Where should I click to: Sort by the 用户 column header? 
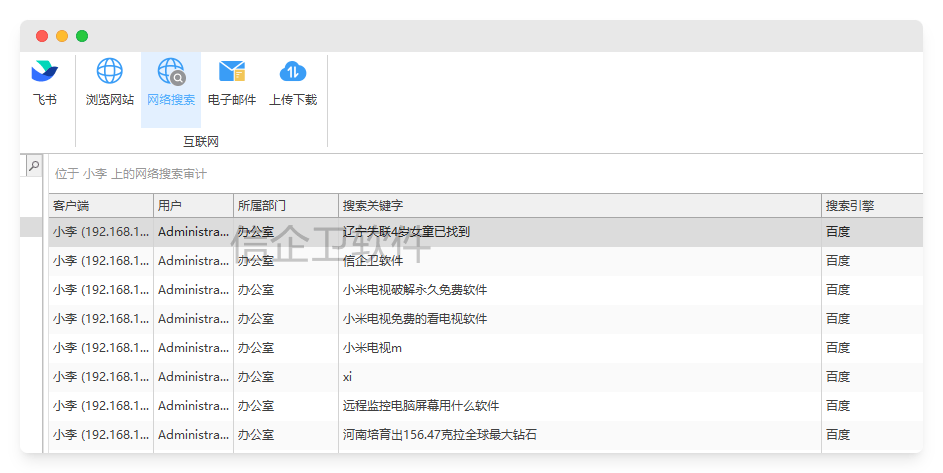pos(193,206)
